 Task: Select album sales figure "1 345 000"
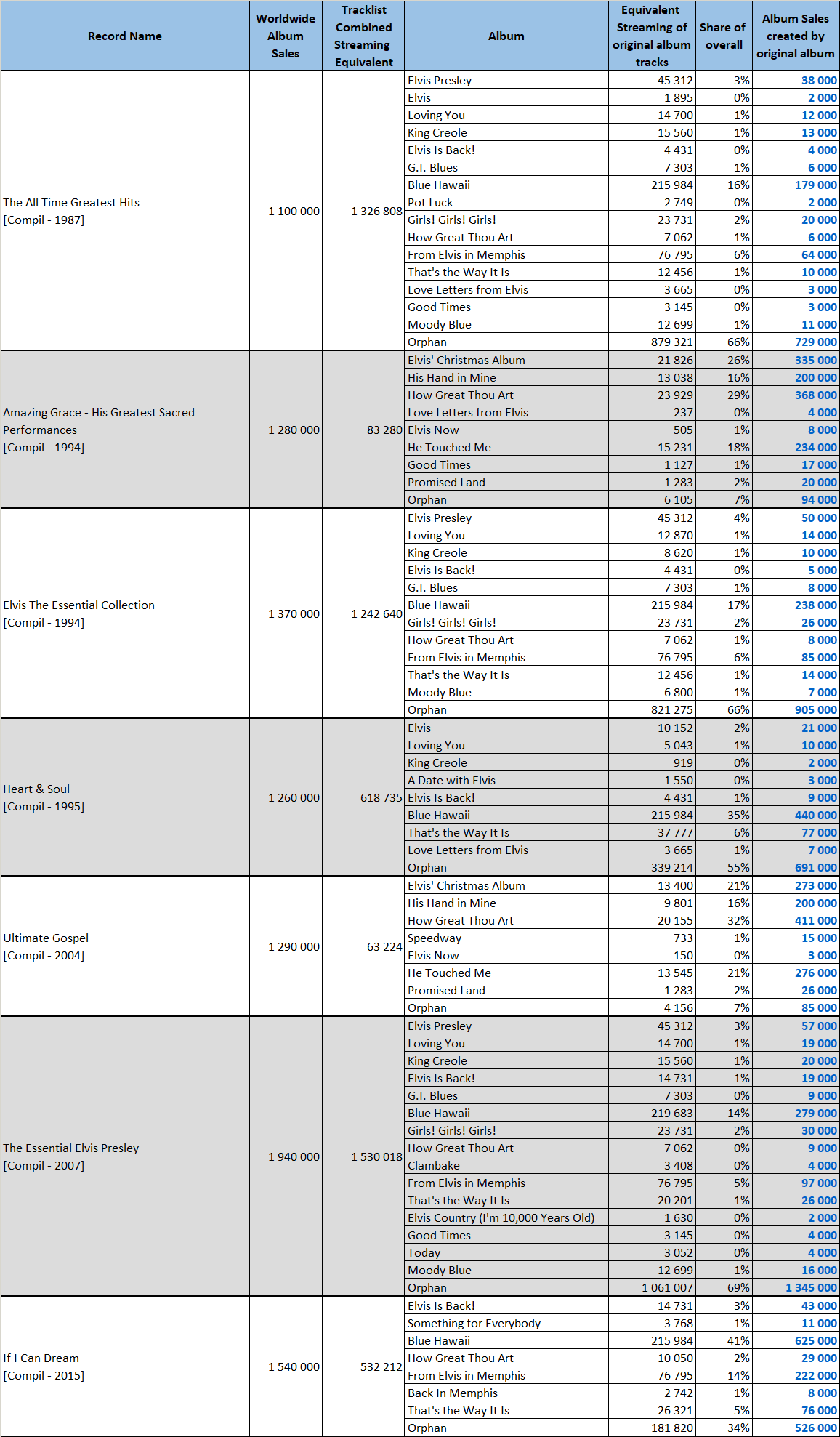[x=812, y=1287]
